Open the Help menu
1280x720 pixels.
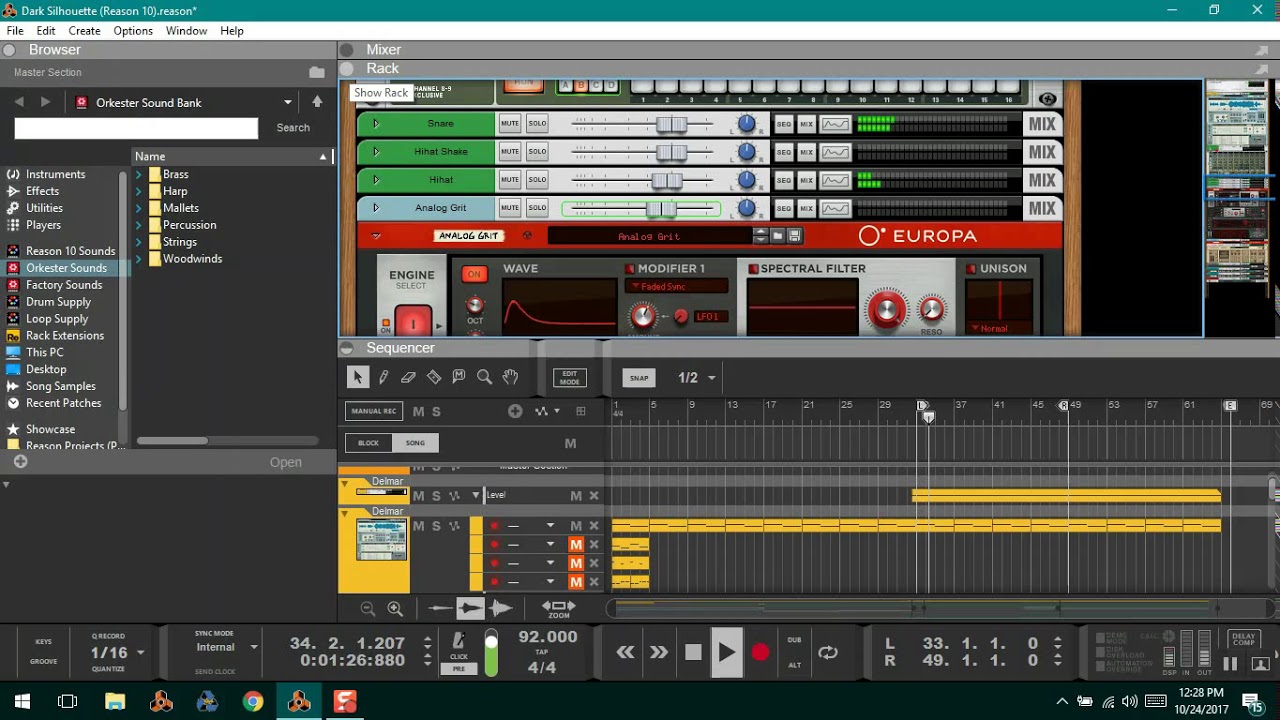coord(232,31)
